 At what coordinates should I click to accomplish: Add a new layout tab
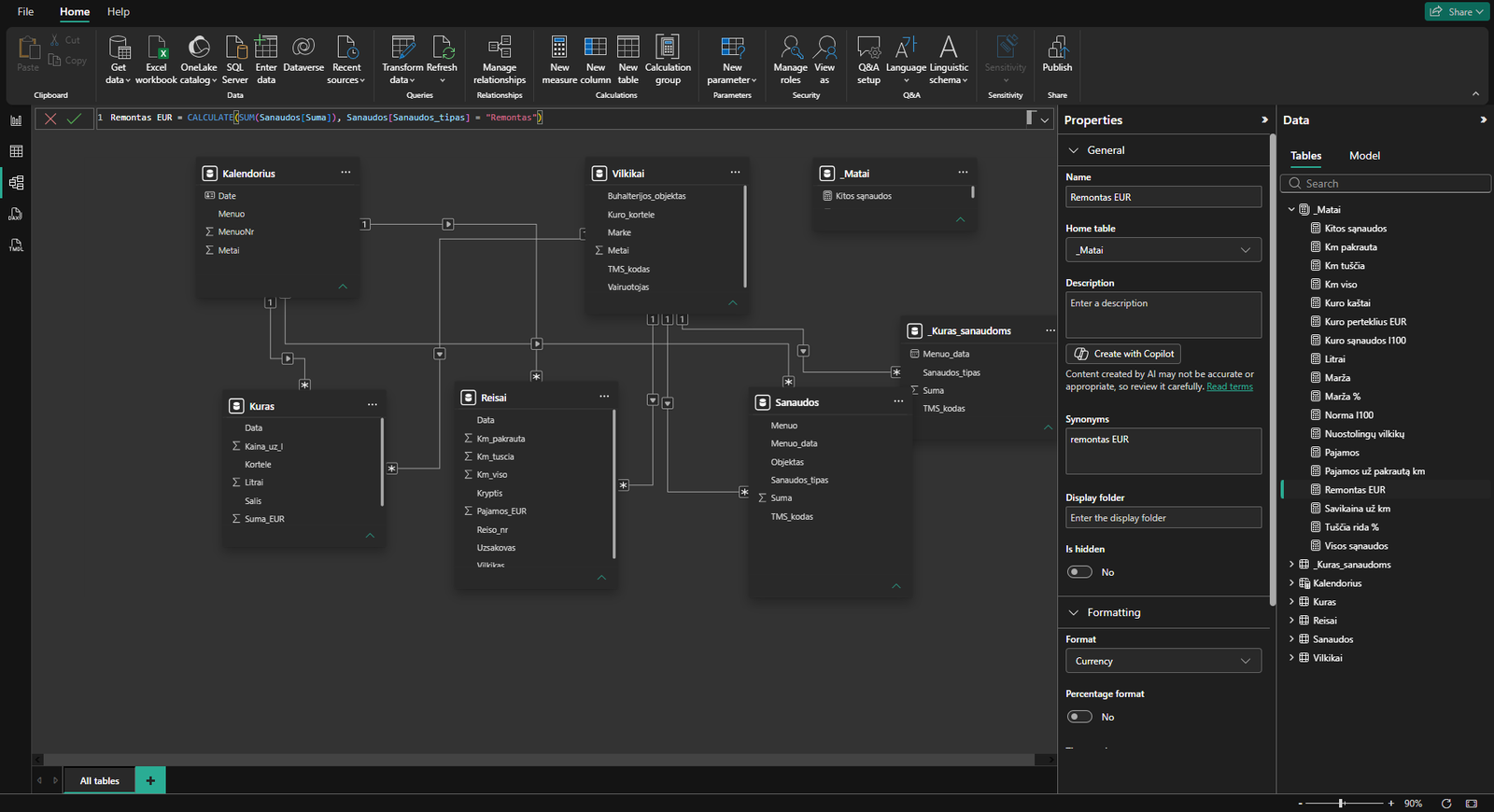click(x=150, y=780)
